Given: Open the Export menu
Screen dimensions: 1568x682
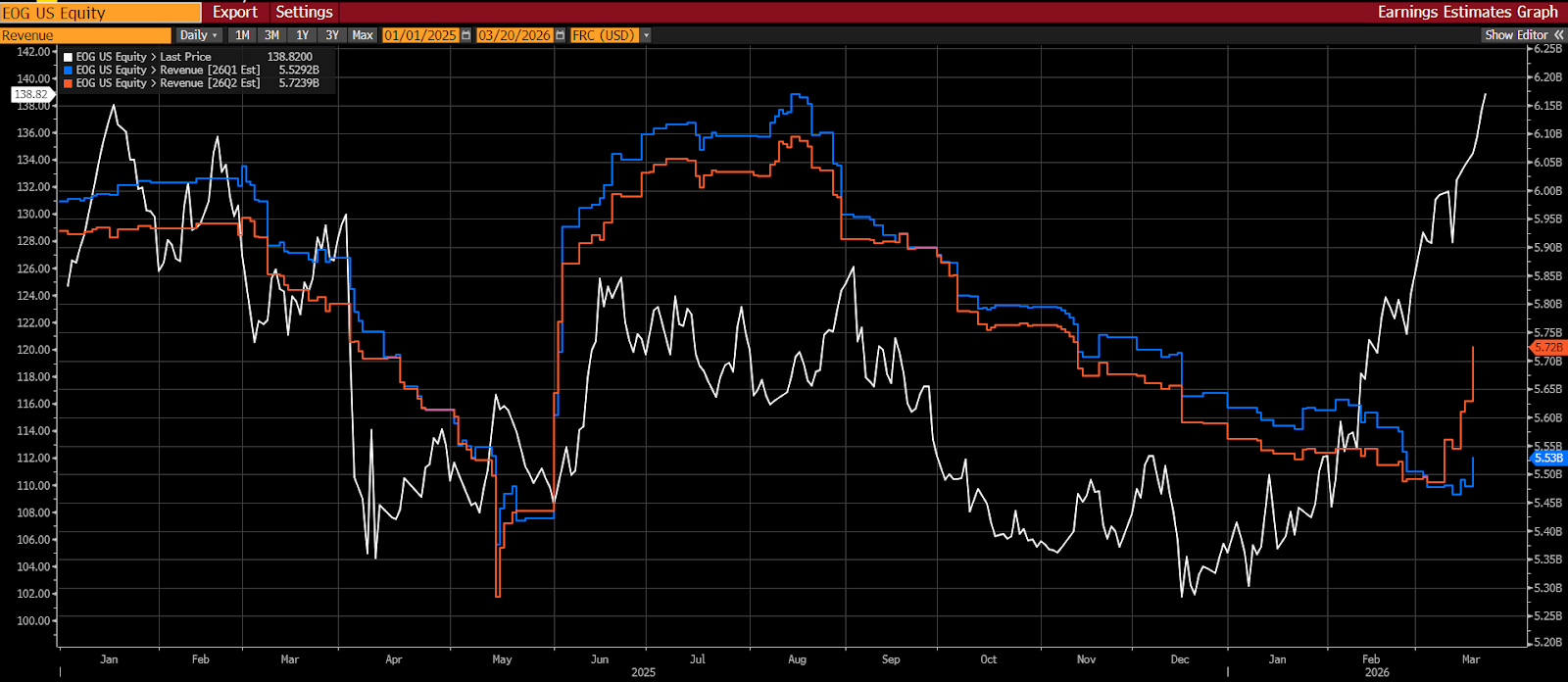Looking at the screenshot, I should click(x=235, y=12).
